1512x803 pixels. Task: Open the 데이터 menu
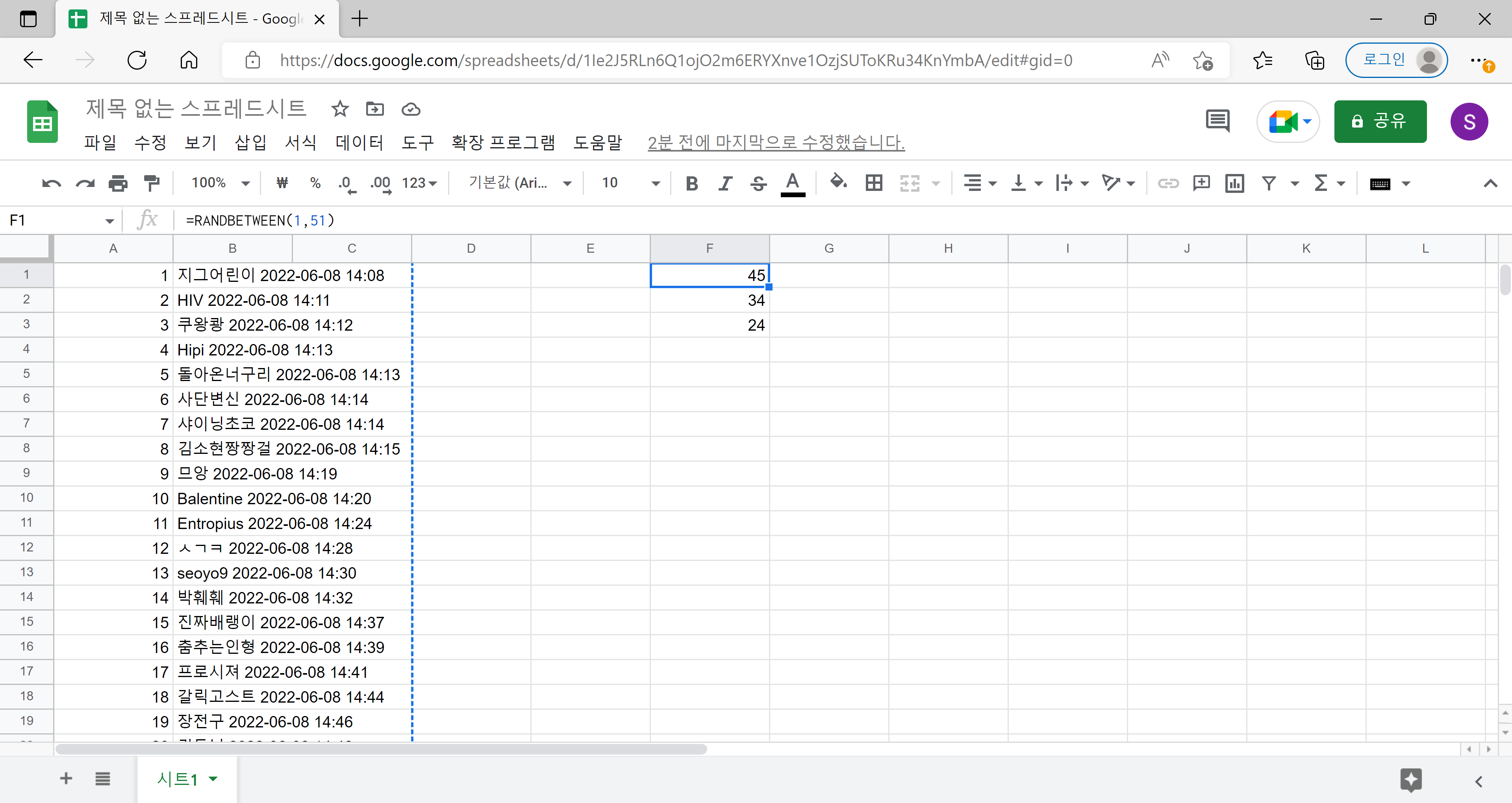359,142
